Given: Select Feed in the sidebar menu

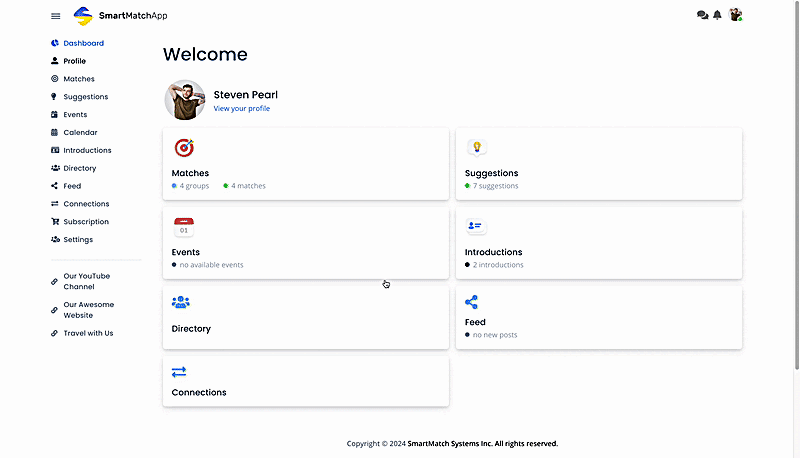Looking at the screenshot, I should (72, 186).
